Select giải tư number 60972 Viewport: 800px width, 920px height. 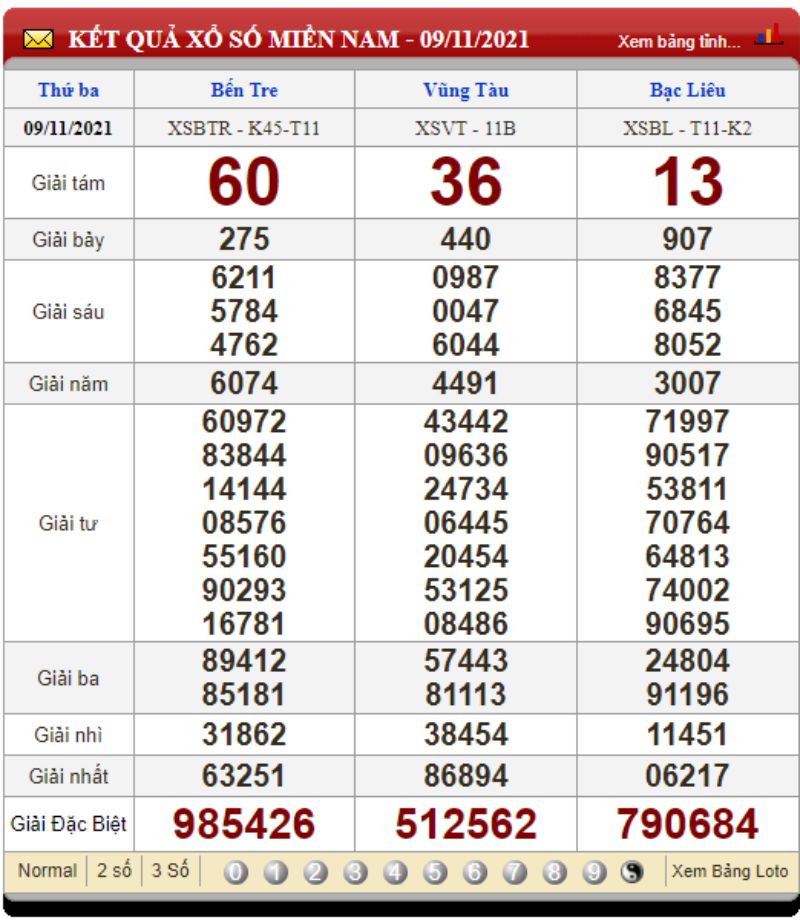click(x=244, y=422)
